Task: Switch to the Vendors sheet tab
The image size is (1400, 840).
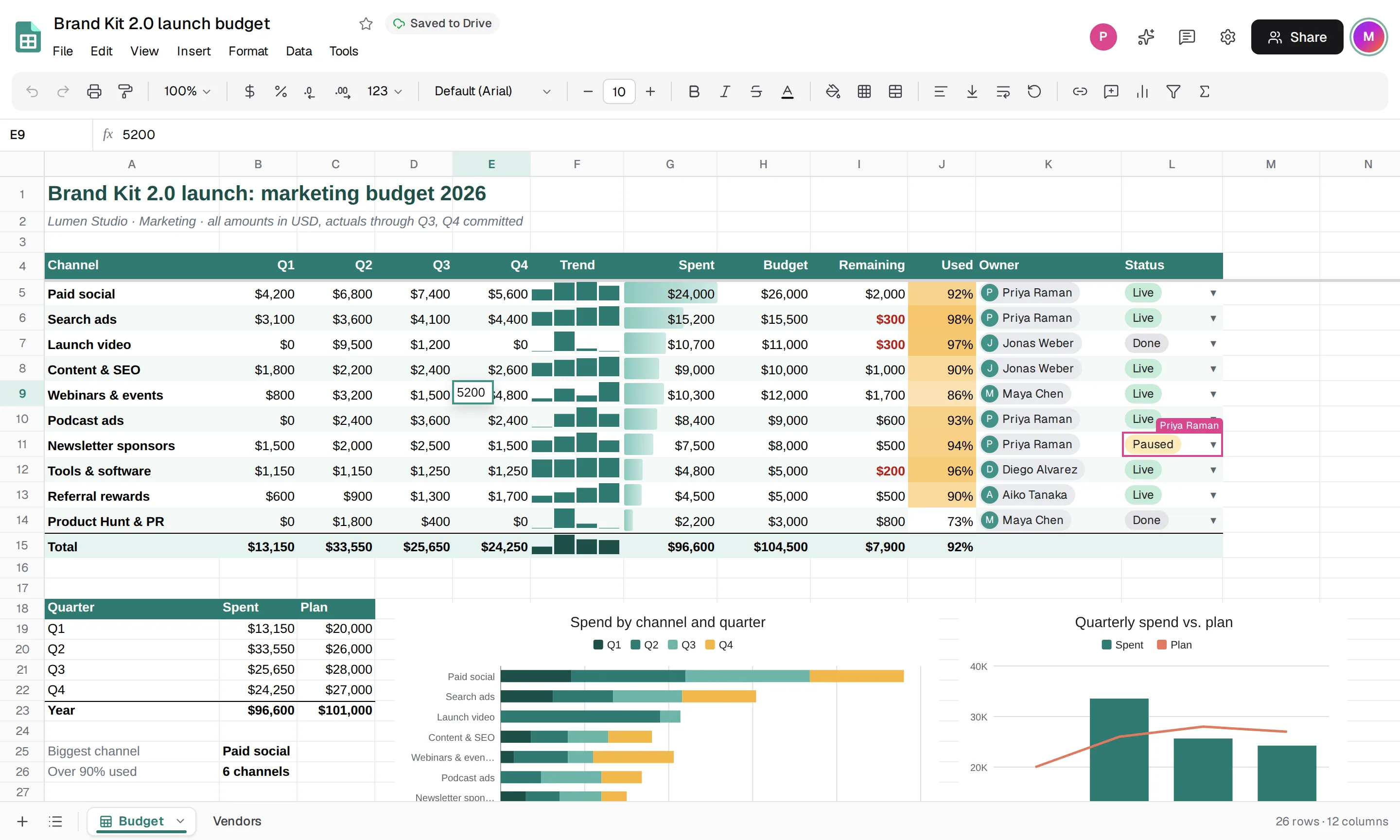Action: (x=237, y=821)
